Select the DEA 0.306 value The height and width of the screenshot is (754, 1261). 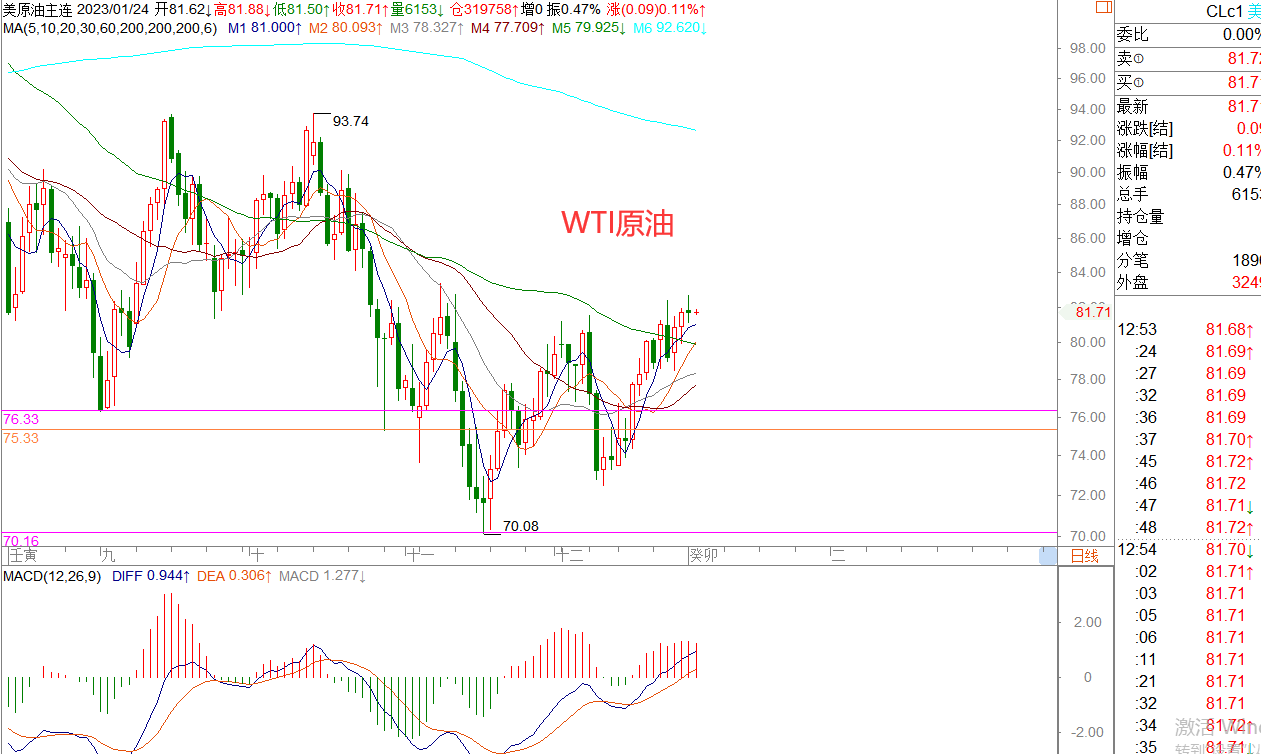point(233,576)
